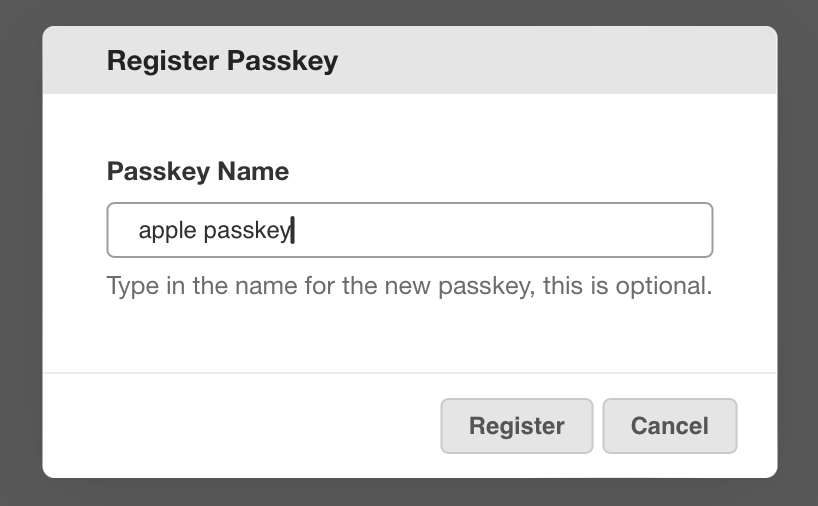This screenshot has width=818, height=506.
Task: Click the hint text below the name field
Action: [409, 287]
